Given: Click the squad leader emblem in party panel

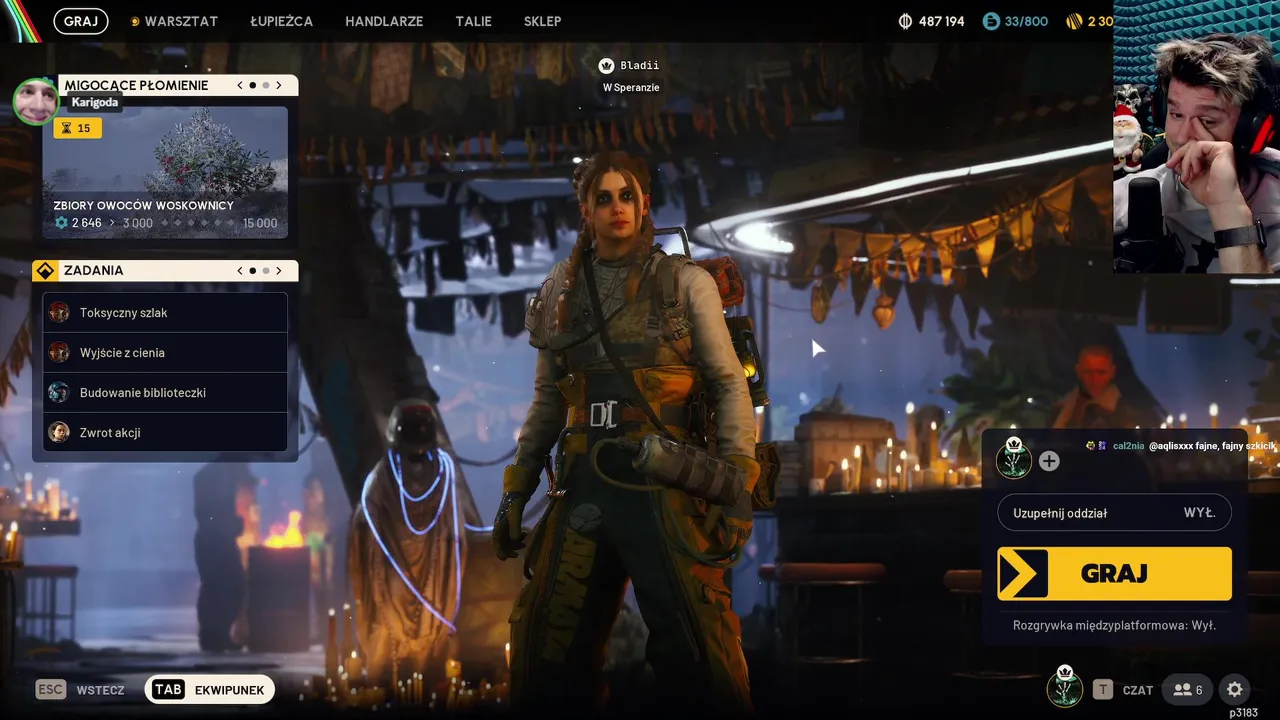Looking at the screenshot, I should (1014, 459).
